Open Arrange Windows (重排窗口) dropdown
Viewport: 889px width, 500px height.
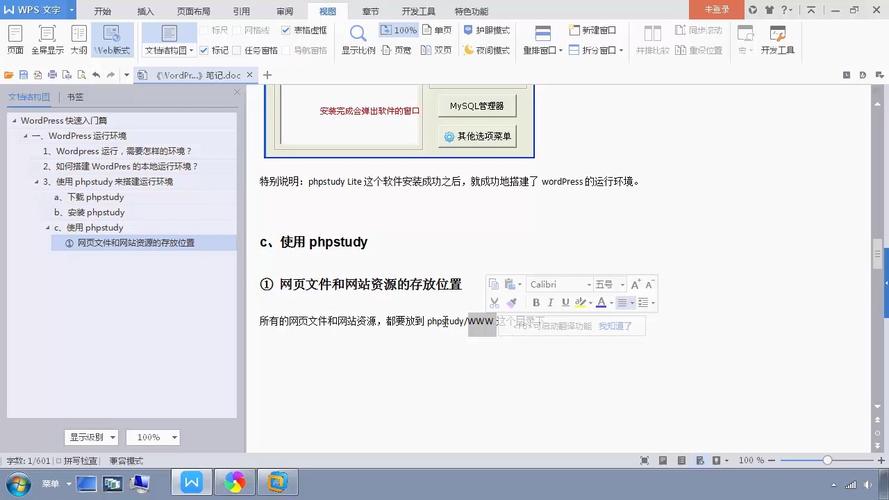(x=543, y=50)
